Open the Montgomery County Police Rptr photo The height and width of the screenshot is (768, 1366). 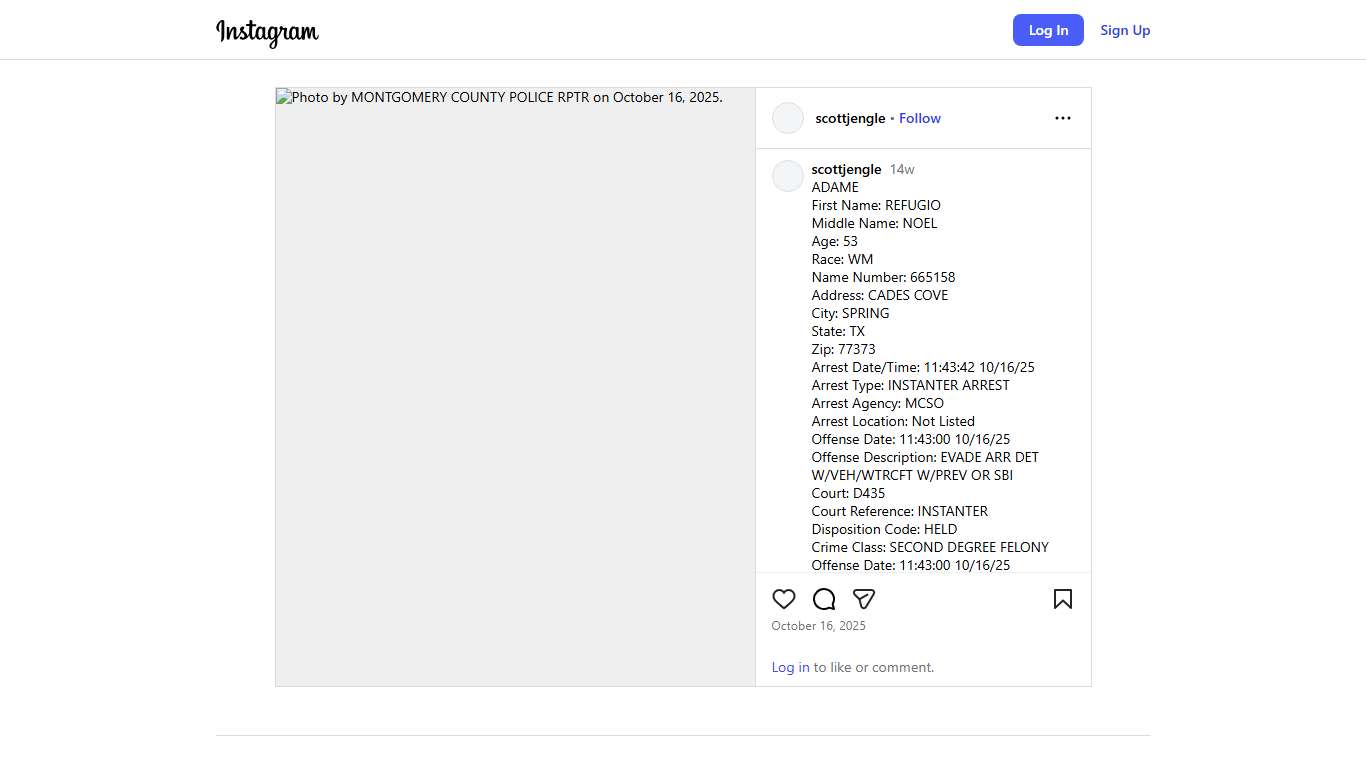click(515, 386)
